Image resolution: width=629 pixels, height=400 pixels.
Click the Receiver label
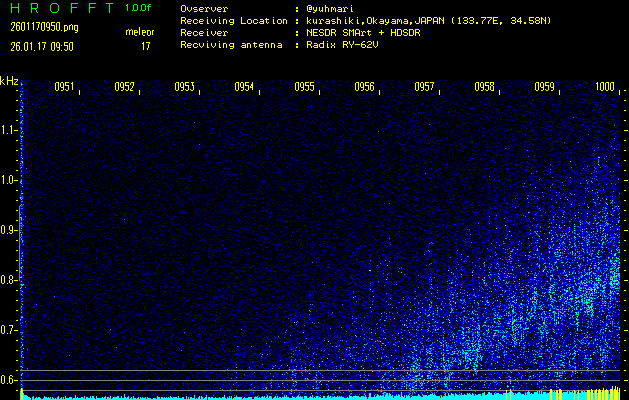coord(204,33)
